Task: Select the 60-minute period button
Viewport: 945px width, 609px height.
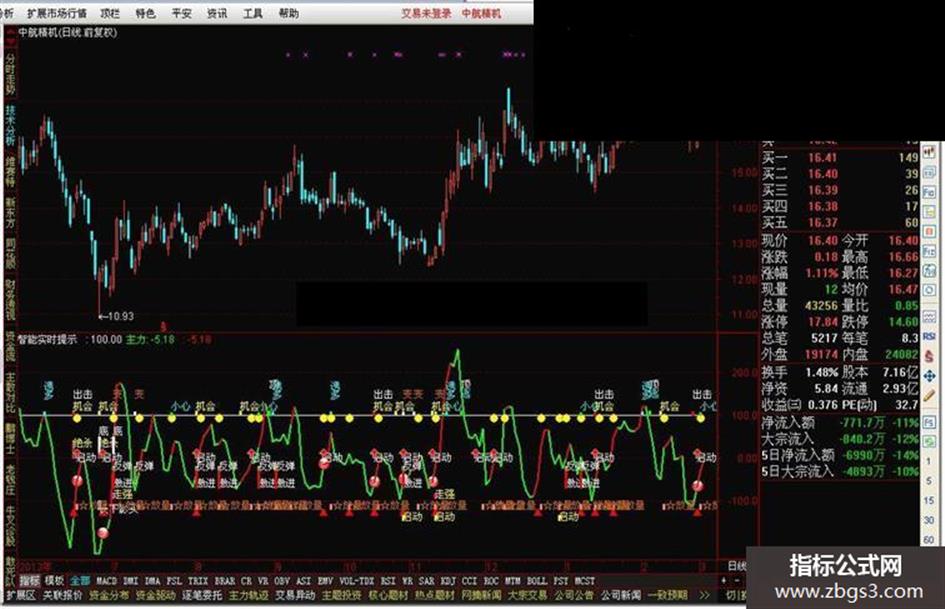Action: click(x=929, y=538)
